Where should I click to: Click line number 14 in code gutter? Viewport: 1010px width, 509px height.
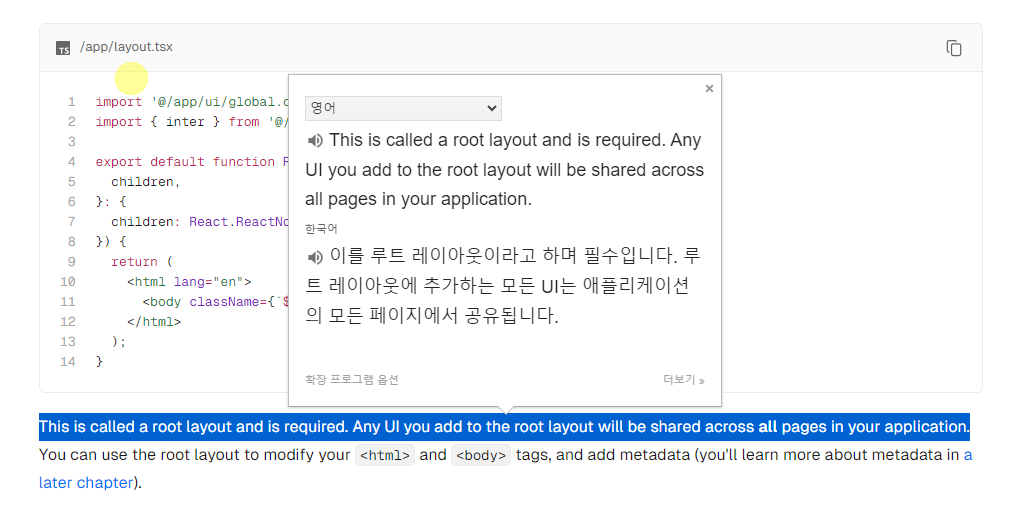pos(68,361)
